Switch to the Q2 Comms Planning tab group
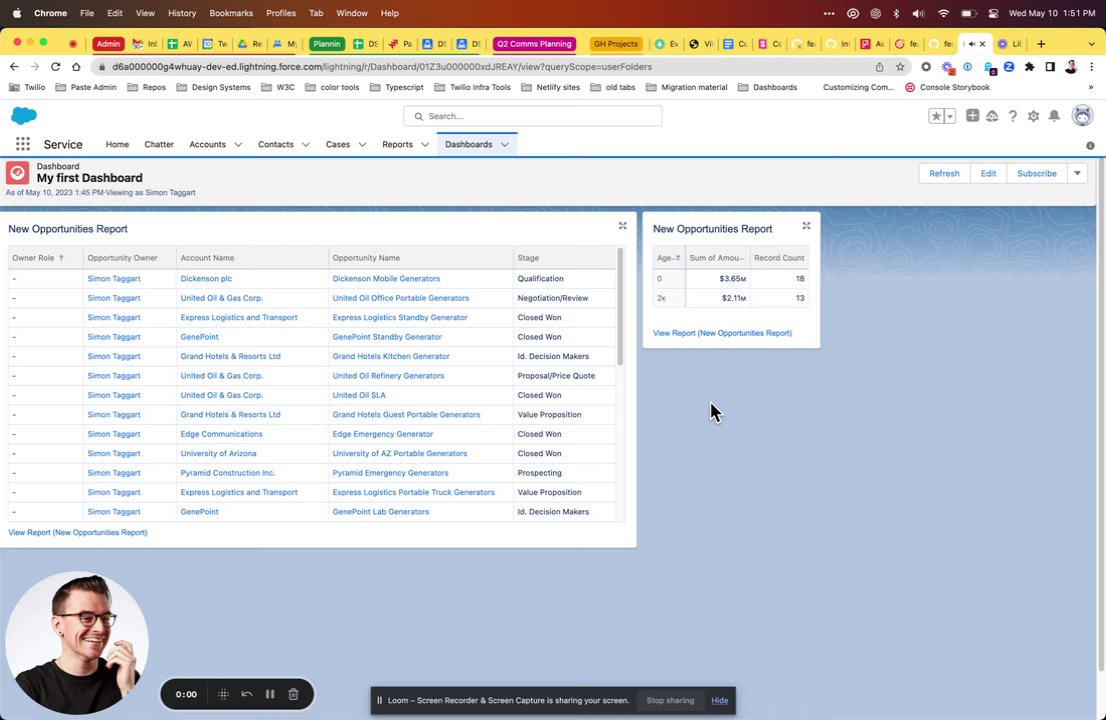This screenshot has height=720, width=1106. (x=534, y=44)
